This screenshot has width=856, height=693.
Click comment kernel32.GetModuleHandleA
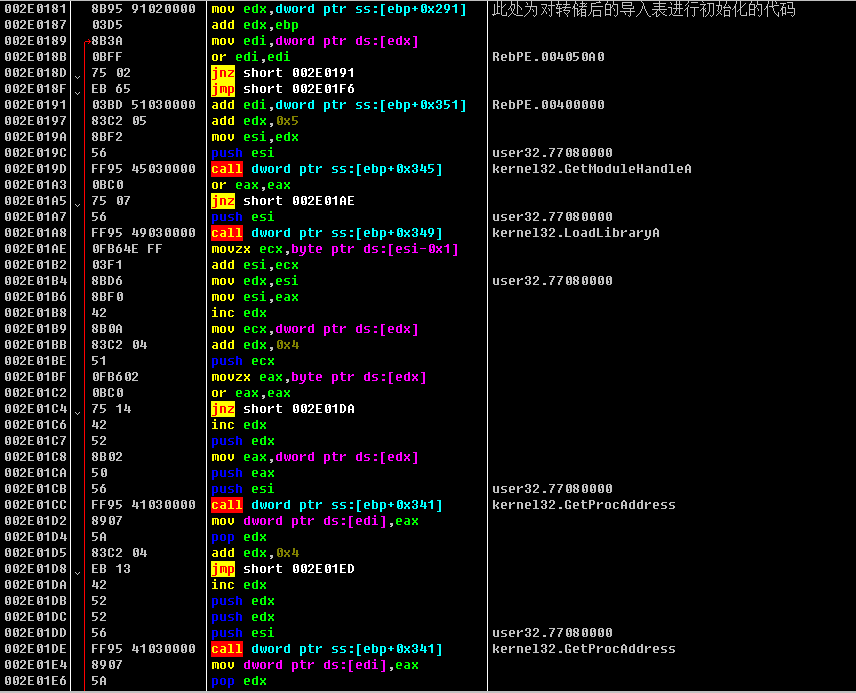point(592,169)
